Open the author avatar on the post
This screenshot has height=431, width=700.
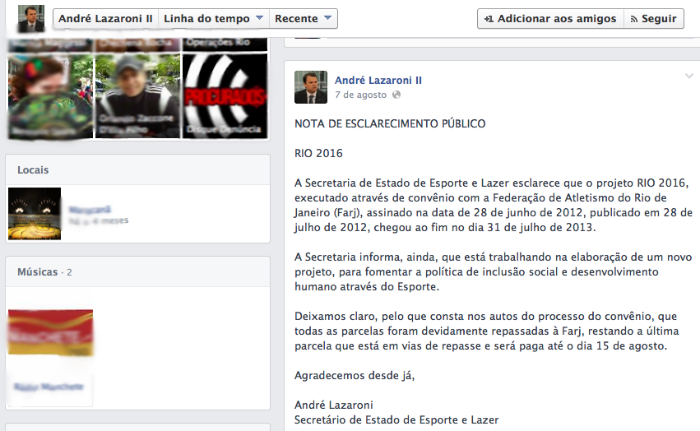[x=311, y=87]
